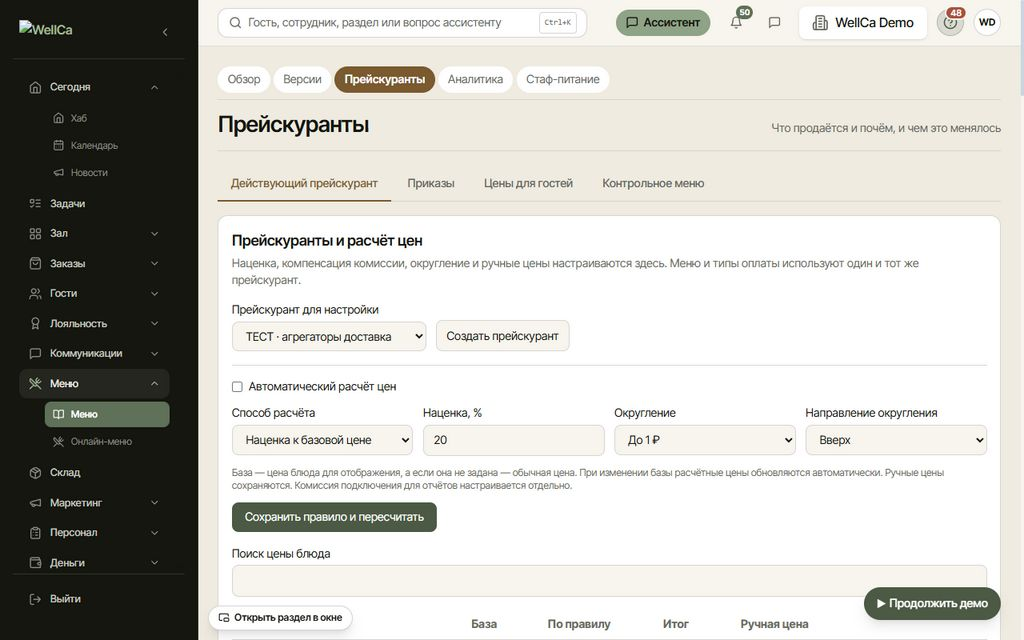Screen dimensions: 1024x640
Task: Click the Сегодня home icon
Action: pyautogui.click(x=35, y=87)
